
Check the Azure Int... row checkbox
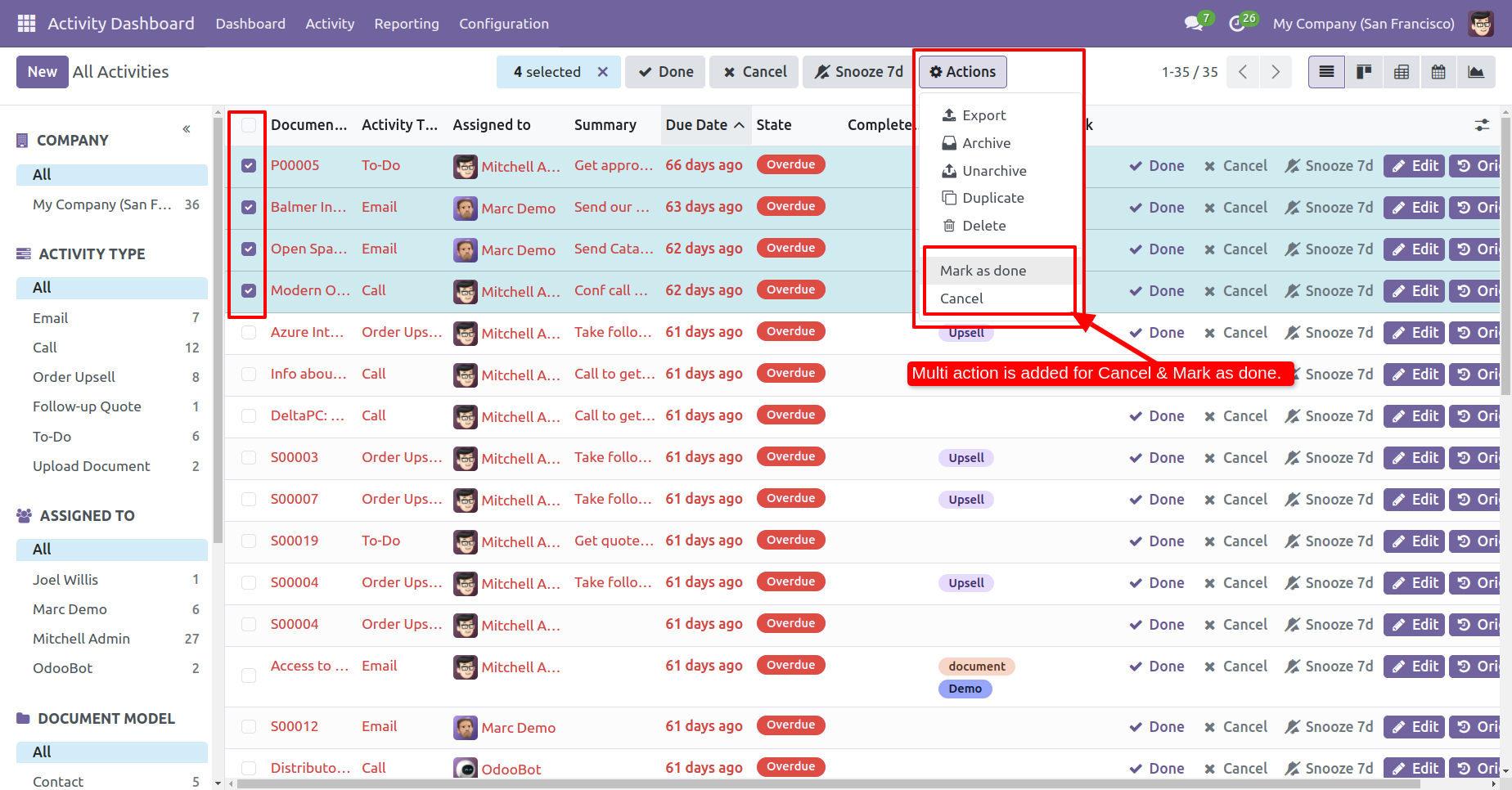pyautogui.click(x=249, y=333)
